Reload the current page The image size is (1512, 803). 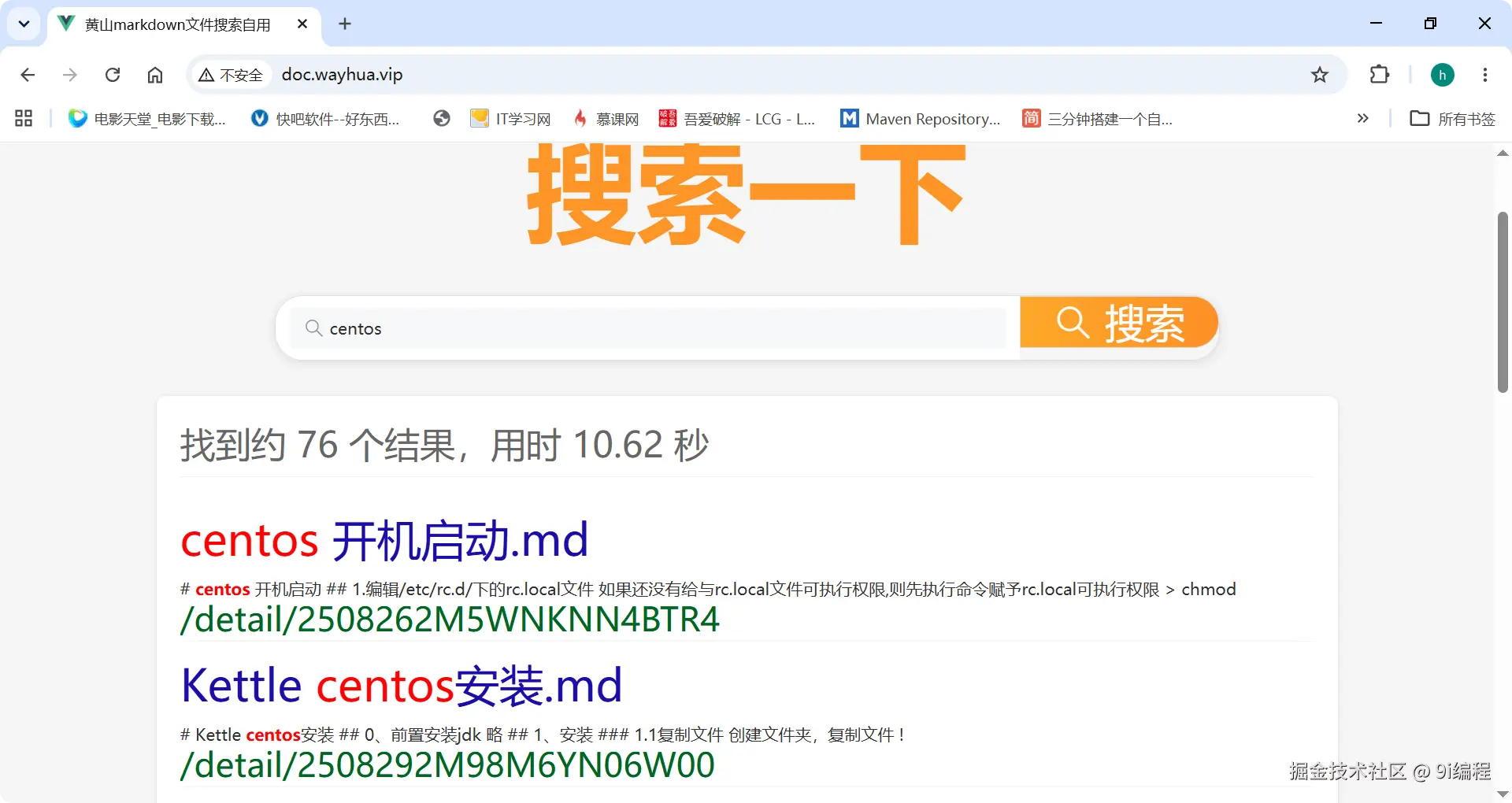pyautogui.click(x=113, y=75)
